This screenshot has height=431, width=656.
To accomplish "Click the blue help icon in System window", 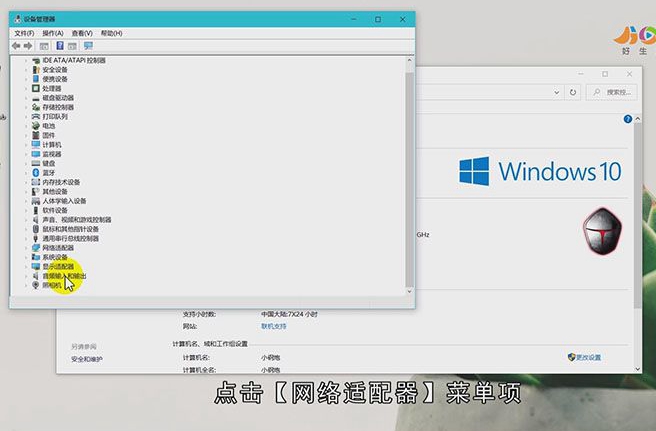I will (x=628, y=119).
